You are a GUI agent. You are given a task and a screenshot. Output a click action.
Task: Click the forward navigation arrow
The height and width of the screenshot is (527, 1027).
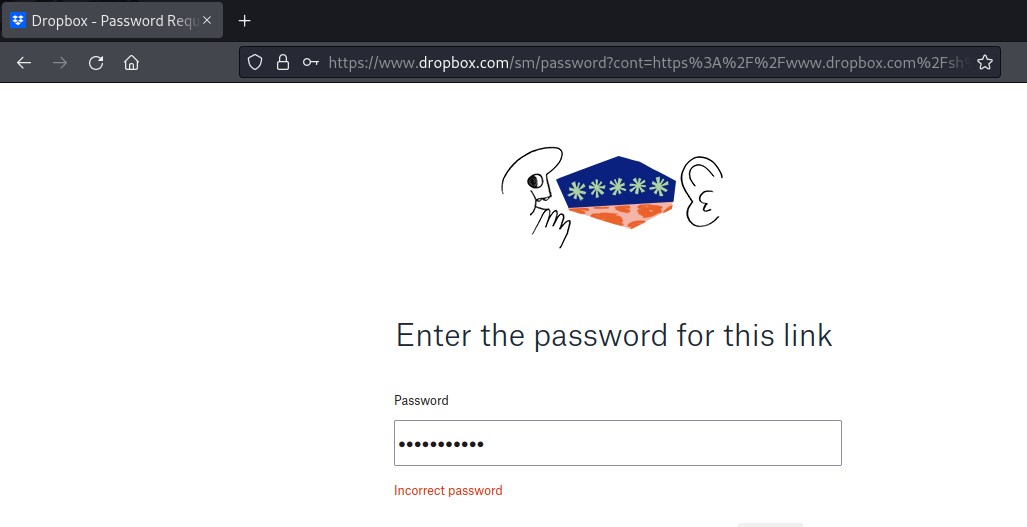click(60, 63)
